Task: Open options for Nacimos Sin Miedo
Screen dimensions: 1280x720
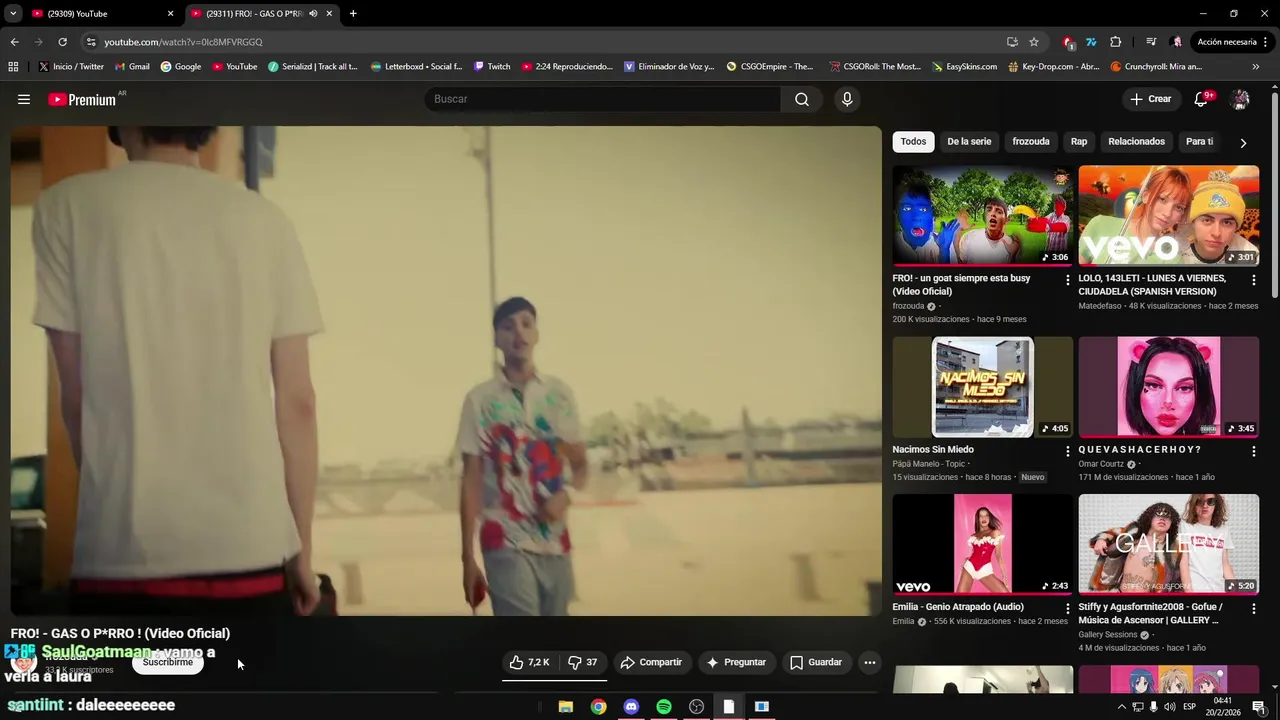Action: [1068, 451]
